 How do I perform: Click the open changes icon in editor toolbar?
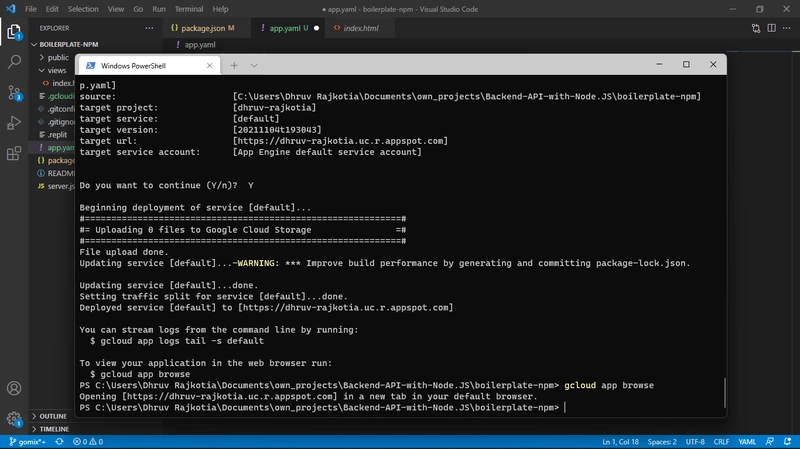(x=756, y=28)
